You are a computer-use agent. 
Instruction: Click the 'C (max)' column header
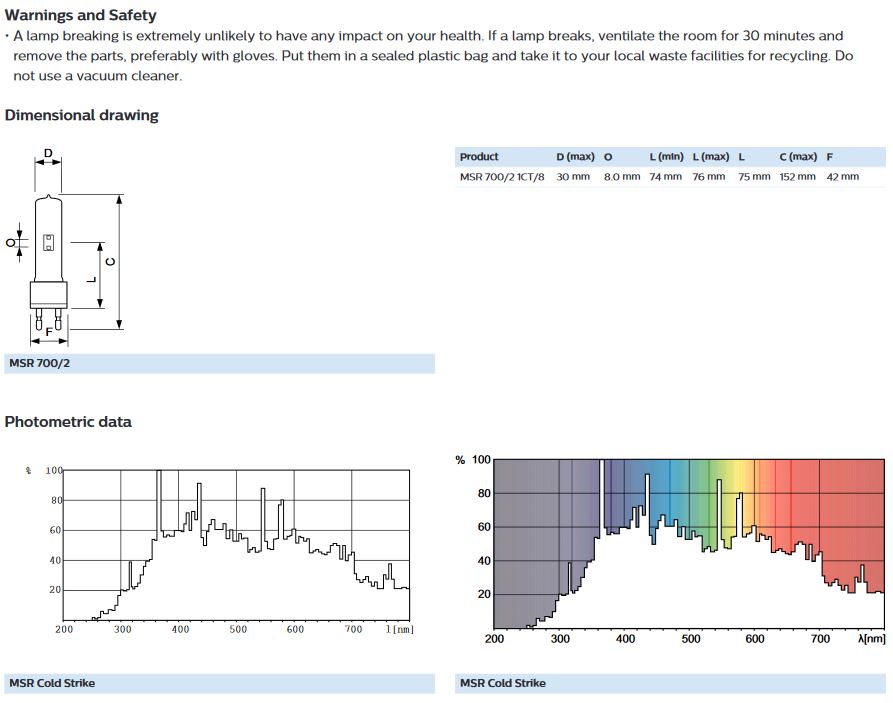[x=798, y=157]
